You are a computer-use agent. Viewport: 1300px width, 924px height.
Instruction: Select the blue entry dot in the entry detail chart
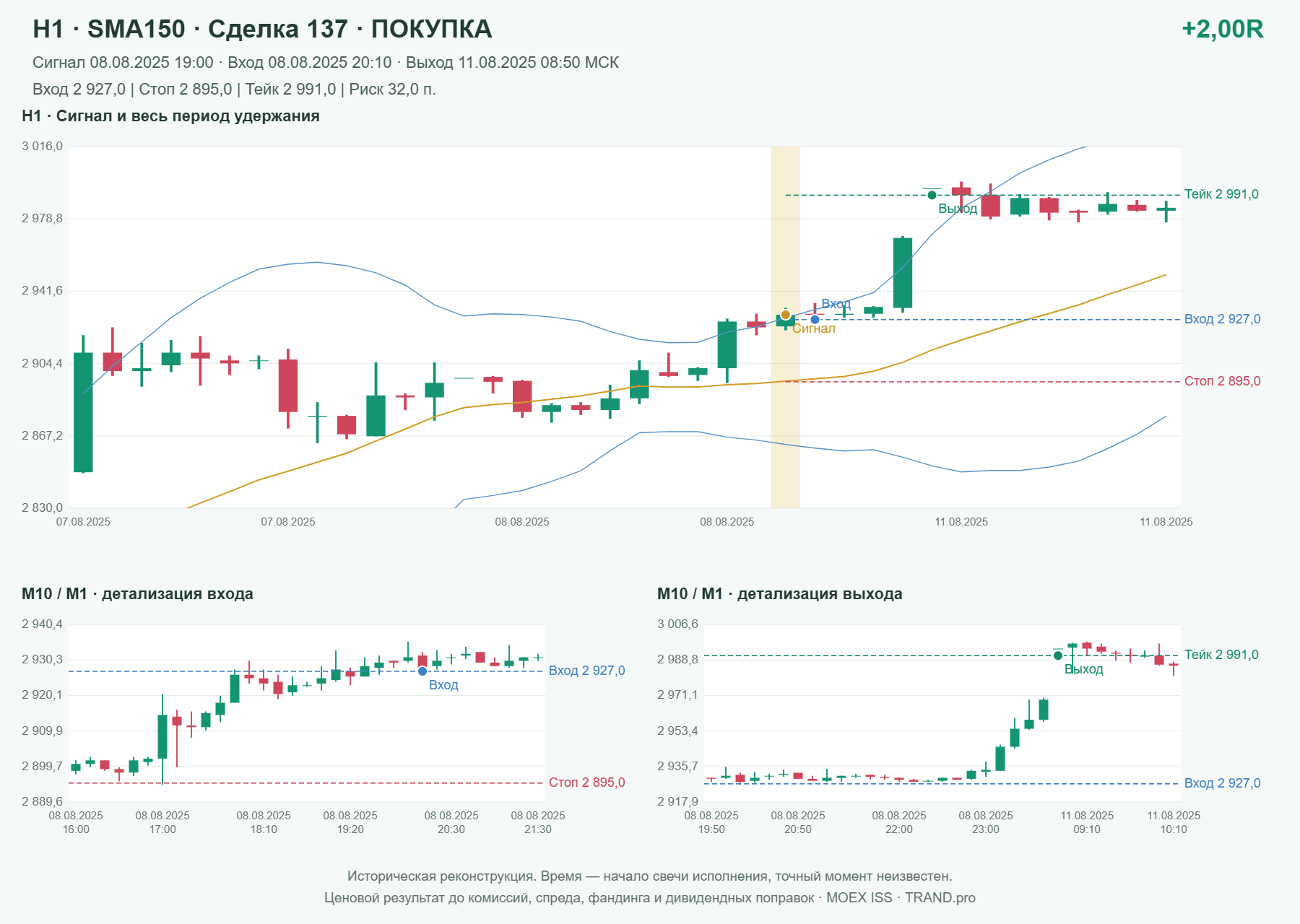(422, 671)
